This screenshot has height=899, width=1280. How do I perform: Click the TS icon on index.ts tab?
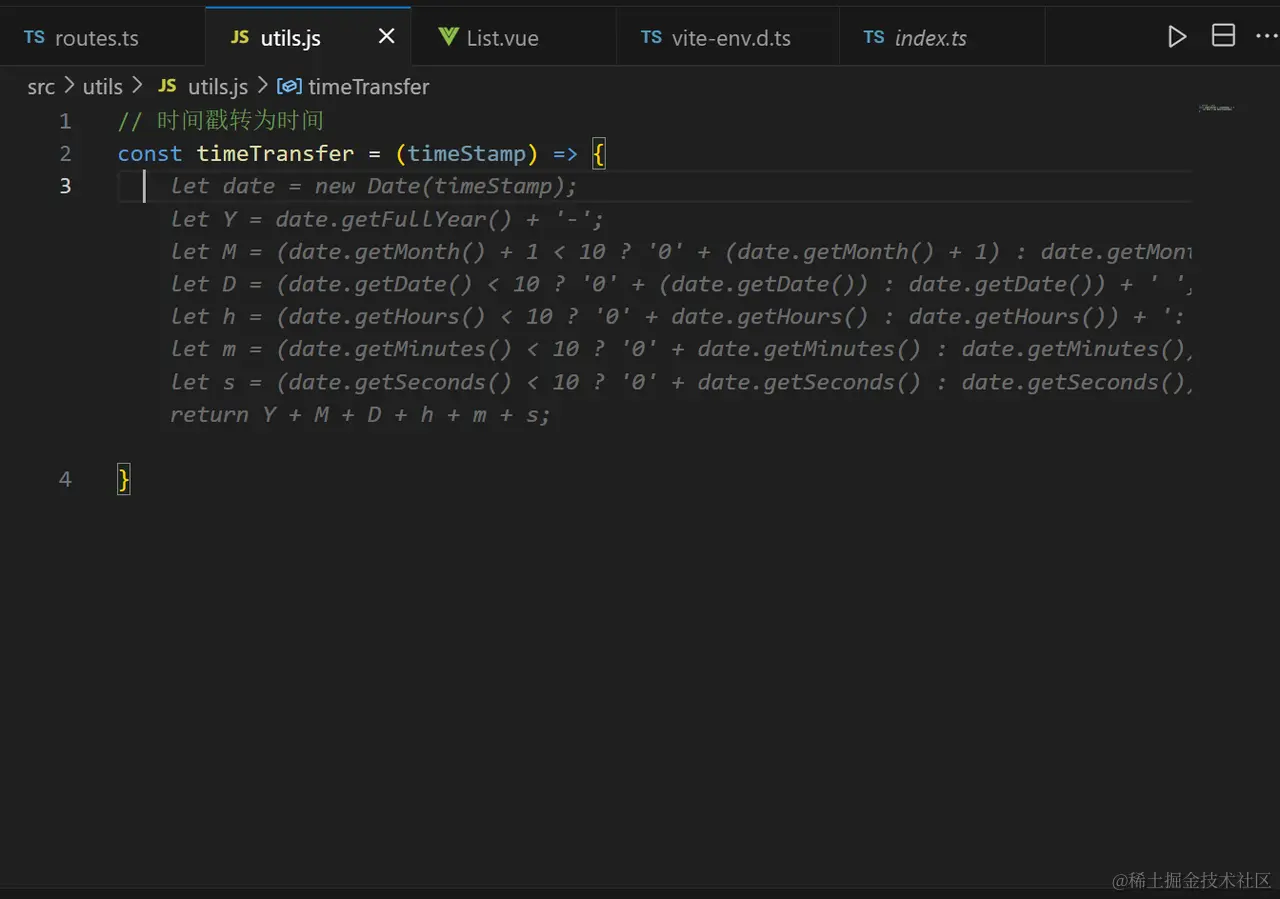pyautogui.click(x=874, y=37)
